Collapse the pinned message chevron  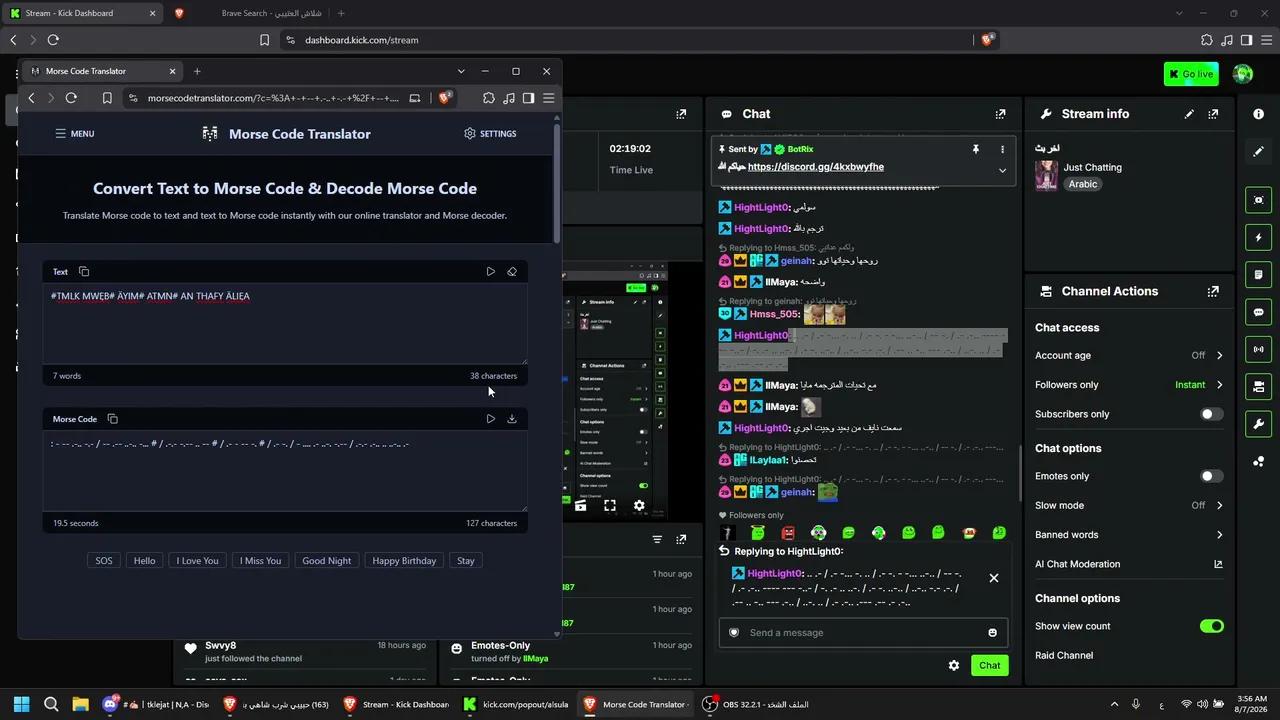tap(1002, 170)
